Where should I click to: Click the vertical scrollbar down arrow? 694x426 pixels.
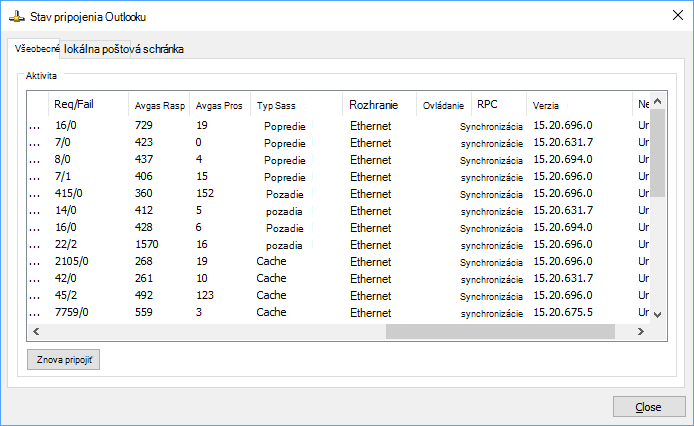pyautogui.click(x=658, y=315)
